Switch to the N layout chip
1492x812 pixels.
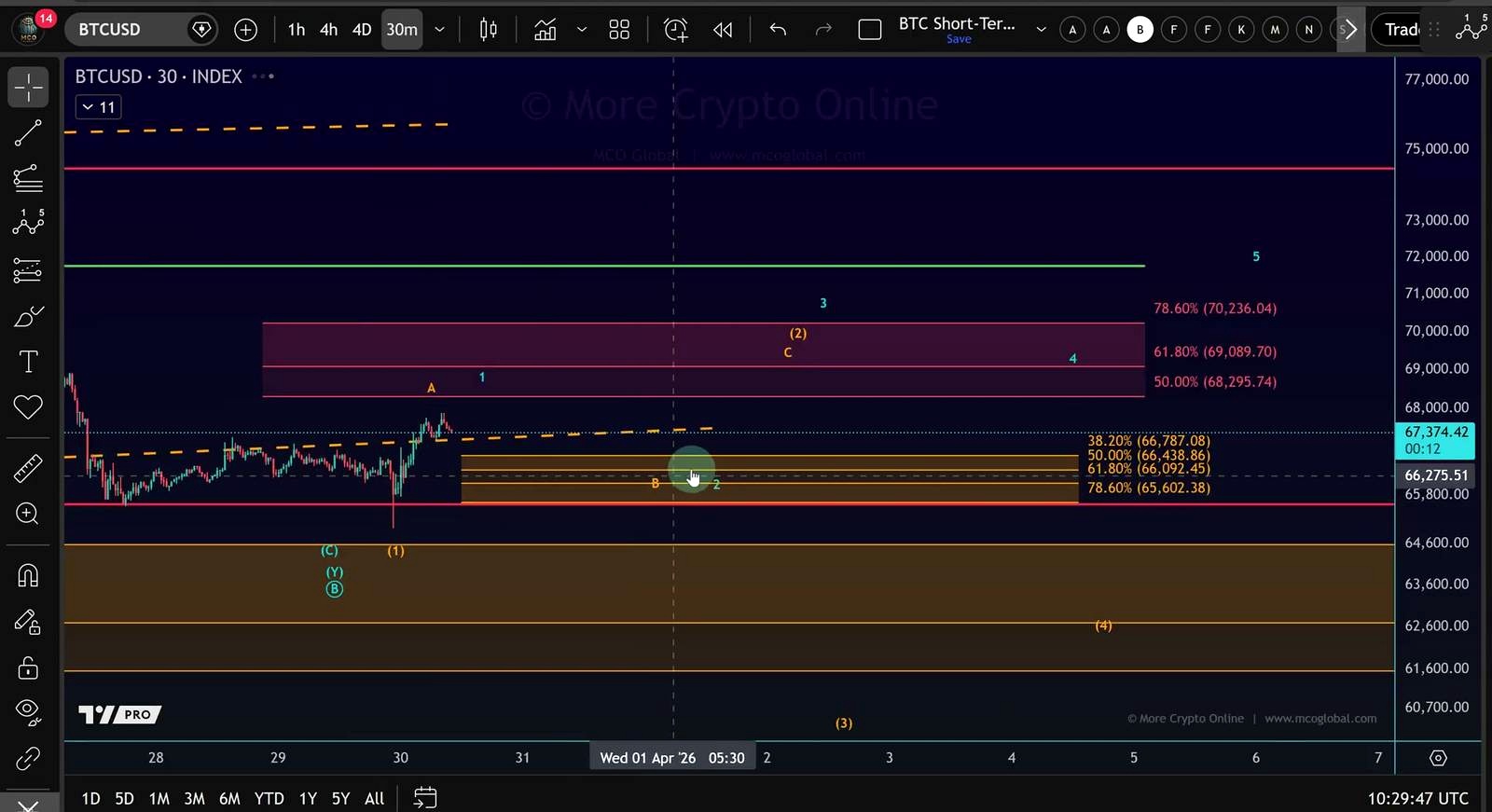click(x=1308, y=30)
